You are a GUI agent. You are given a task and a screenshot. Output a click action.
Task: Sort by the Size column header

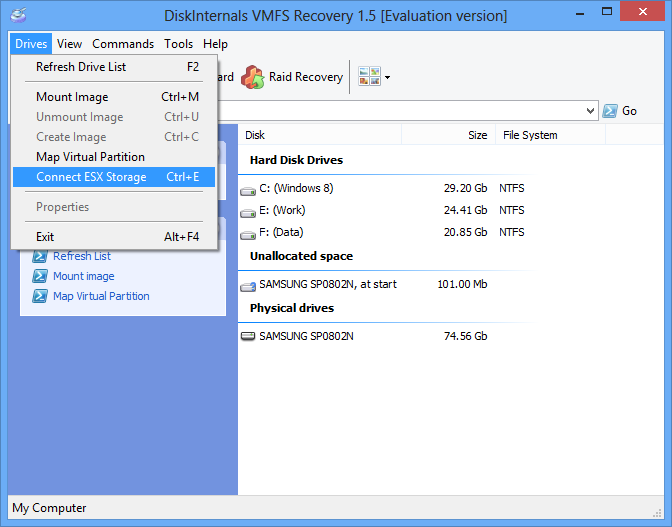[x=448, y=135]
